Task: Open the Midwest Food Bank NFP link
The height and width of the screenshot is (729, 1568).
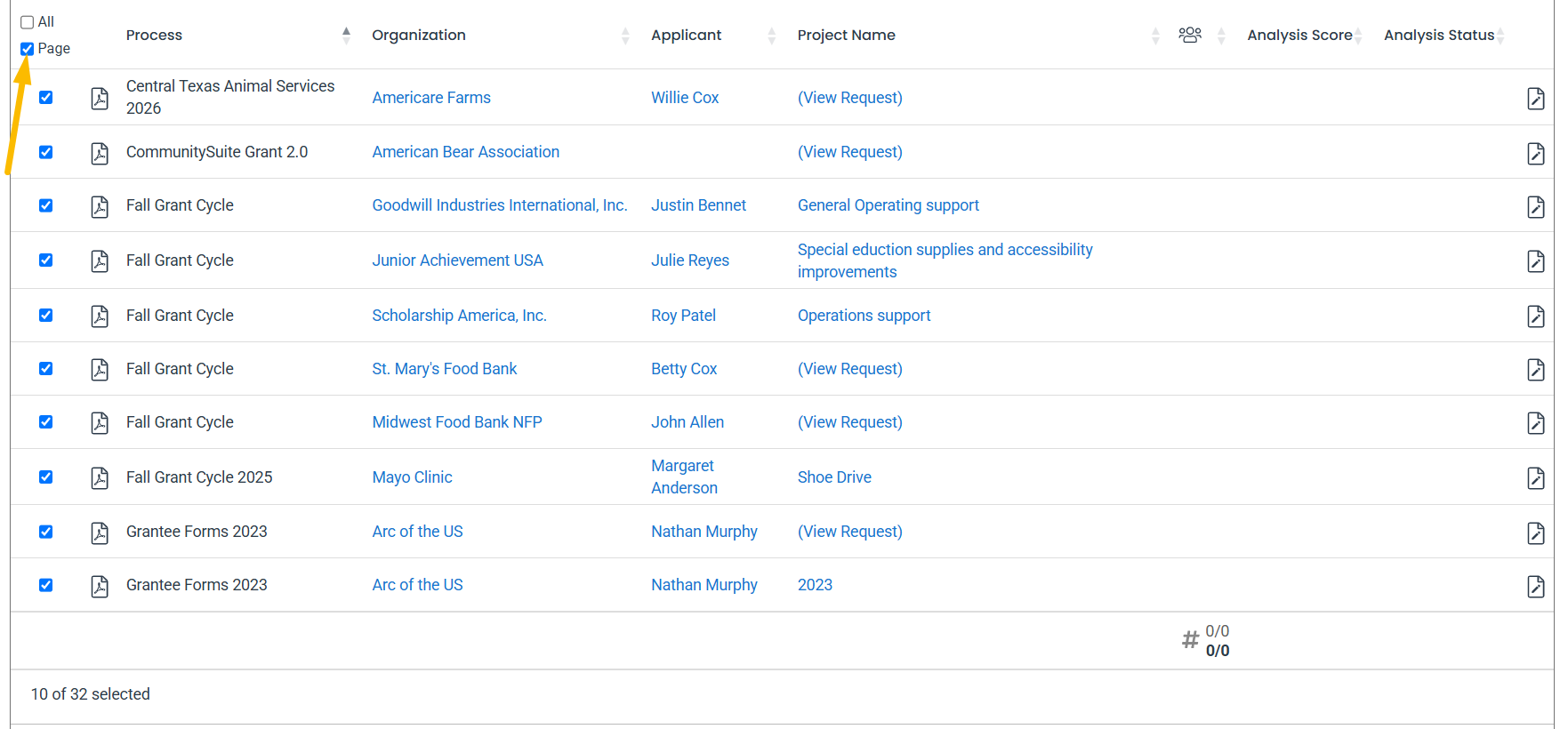Action: pyautogui.click(x=457, y=422)
